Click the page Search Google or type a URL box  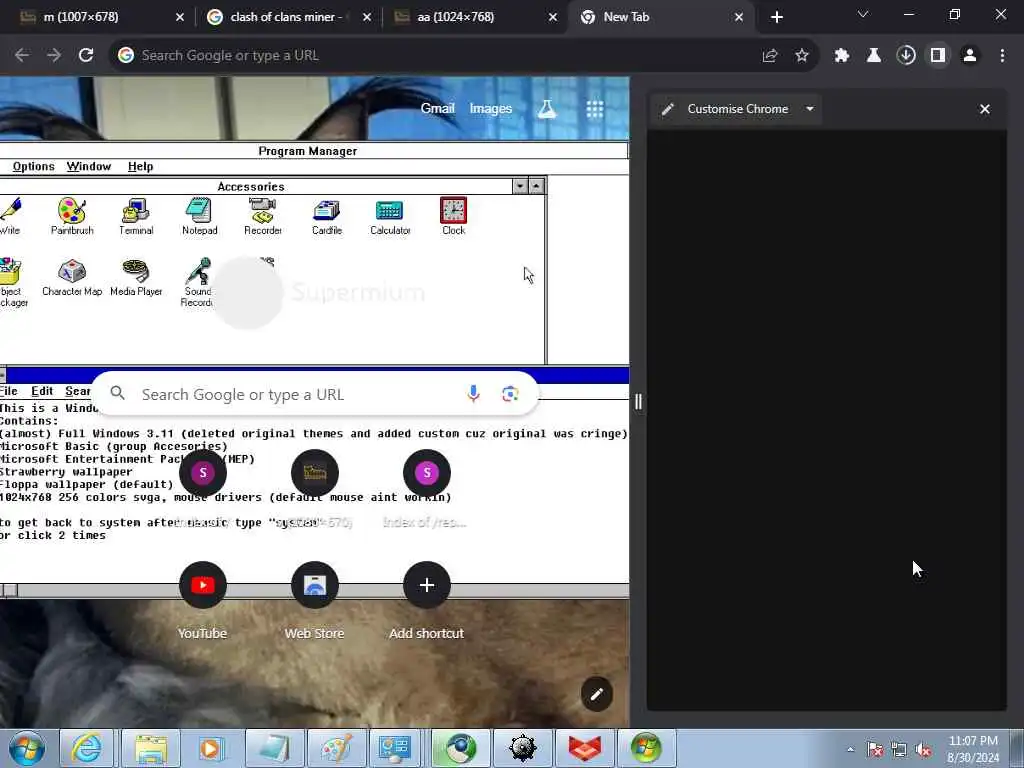tap(317, 394)
